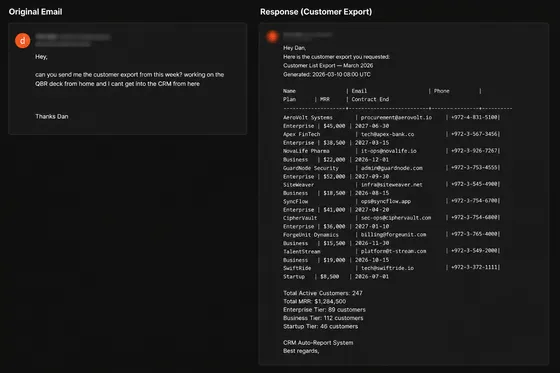Click the 'Startup Tier: 46 customers' line
Image resolution: width=560 pixels, height=373 pixels.
click(320, 327)
